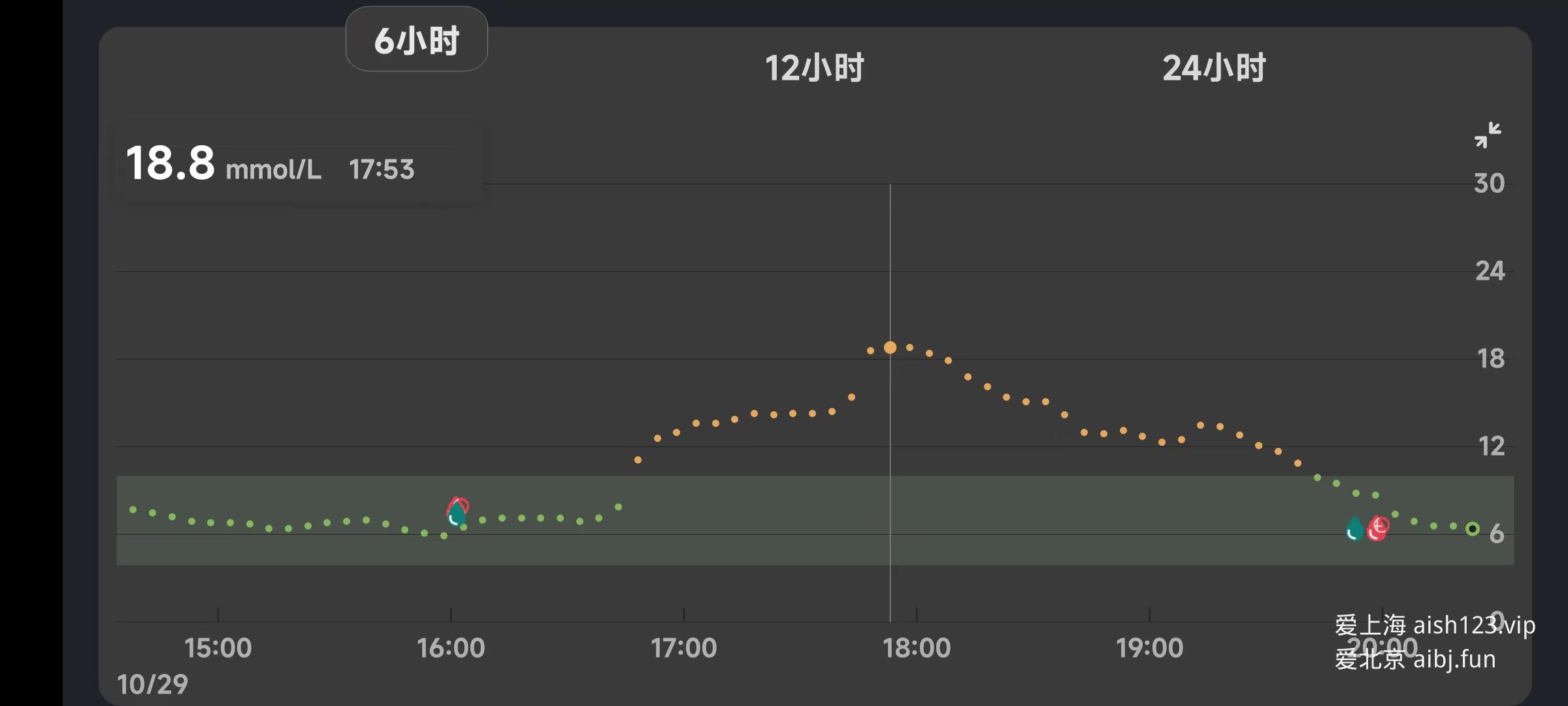Open the 24小时 time range view
The image size is (1568, 706).
(x=1214, y=68)
